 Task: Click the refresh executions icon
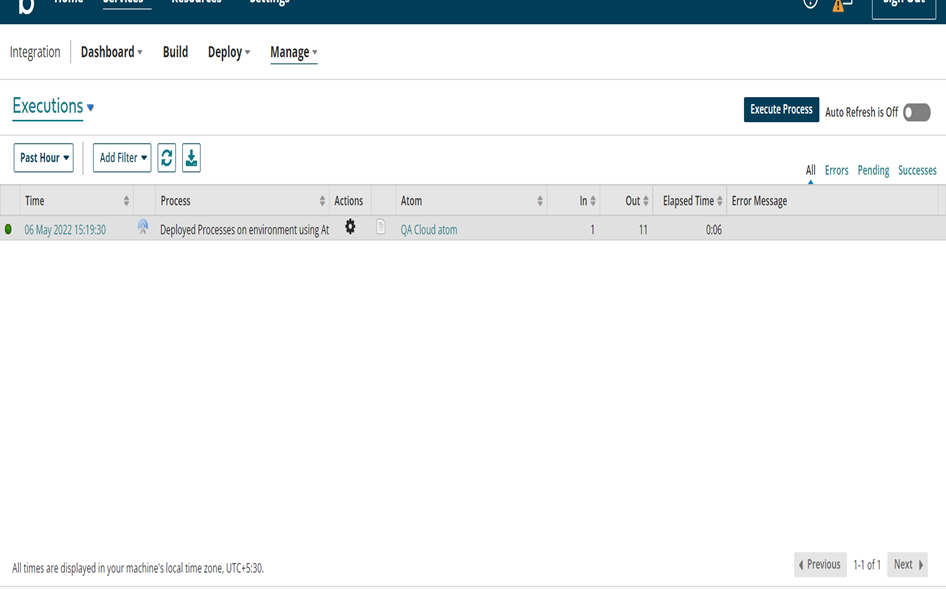coord(167,157)
